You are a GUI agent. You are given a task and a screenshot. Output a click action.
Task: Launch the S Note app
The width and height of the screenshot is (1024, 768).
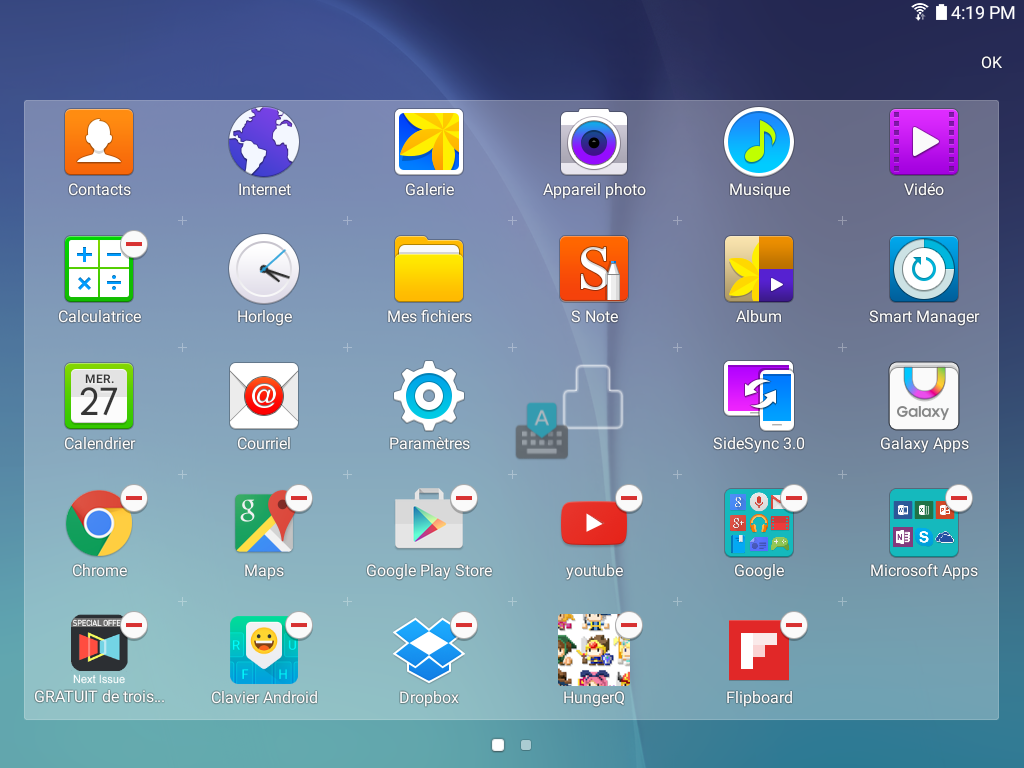[594, 269]
